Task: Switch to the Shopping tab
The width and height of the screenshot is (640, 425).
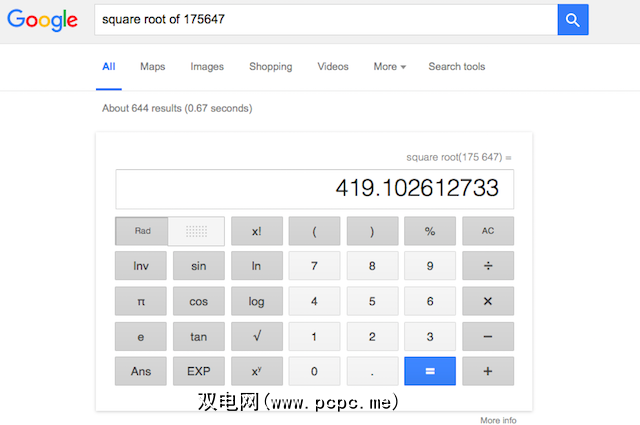Action: pos(270,67)
